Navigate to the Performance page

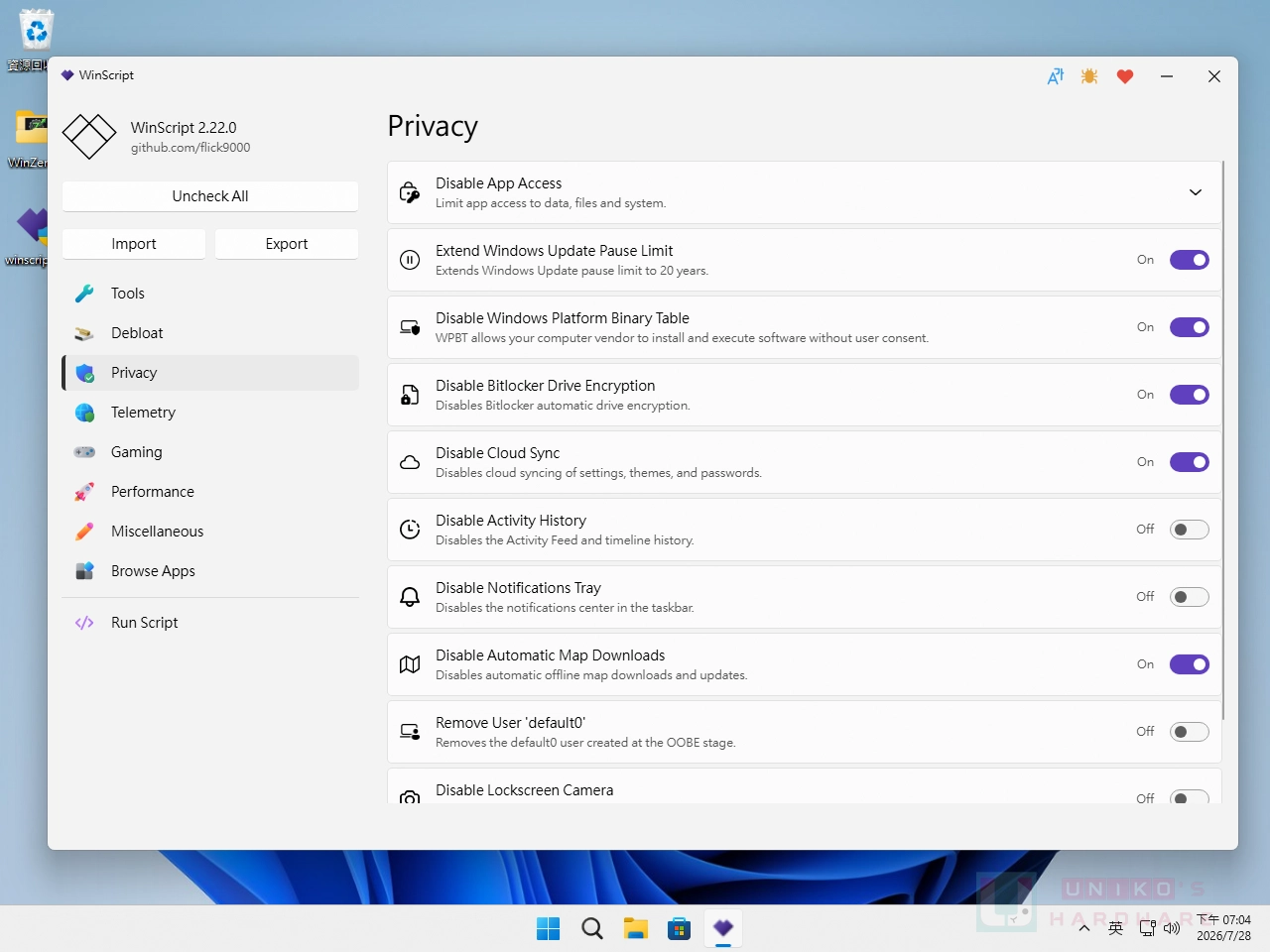click(x=210, y=492)
